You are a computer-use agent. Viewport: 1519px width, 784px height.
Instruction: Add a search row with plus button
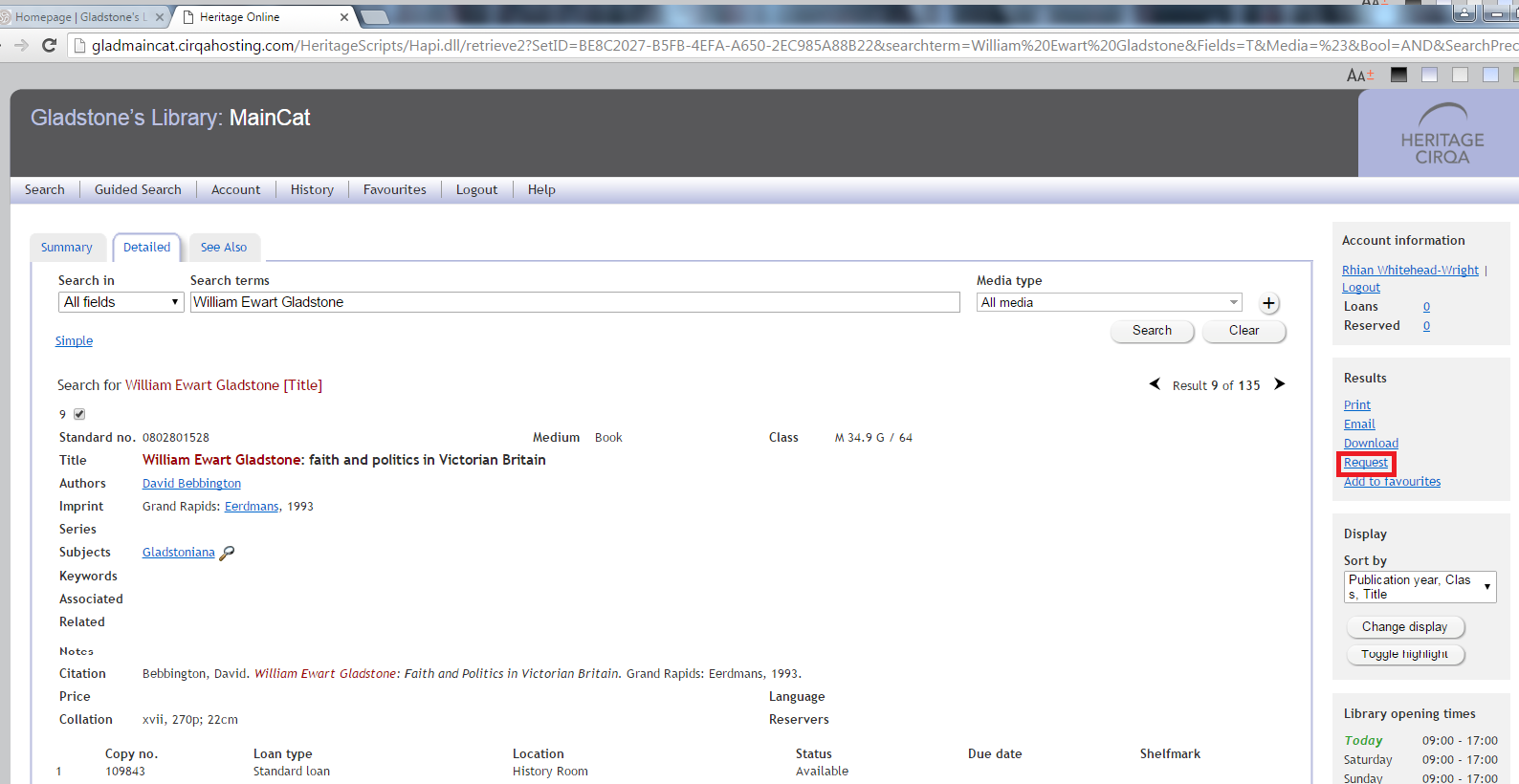pyautogui.click(x=1268, y=303)
